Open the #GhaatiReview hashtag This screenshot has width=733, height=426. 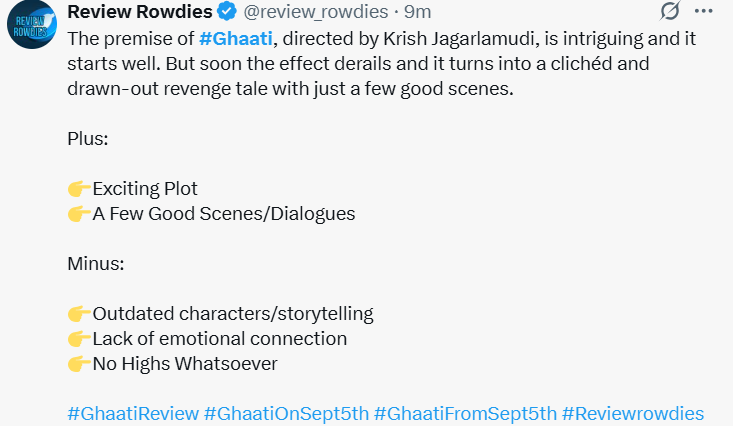132,413
